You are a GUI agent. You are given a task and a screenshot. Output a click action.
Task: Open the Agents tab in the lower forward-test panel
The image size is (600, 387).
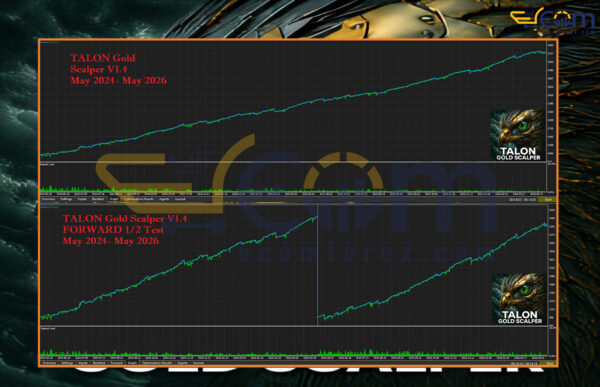coord(183,363)
